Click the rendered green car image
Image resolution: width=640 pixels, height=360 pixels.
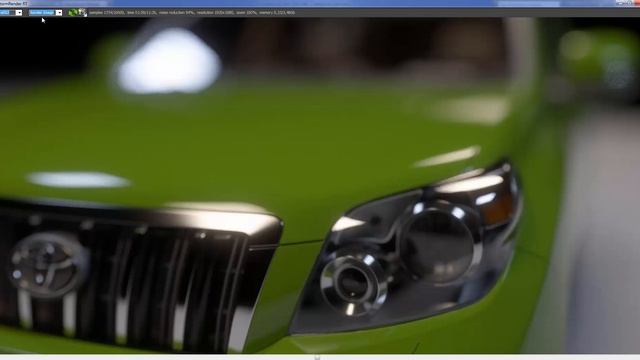[x=320, y=186]
